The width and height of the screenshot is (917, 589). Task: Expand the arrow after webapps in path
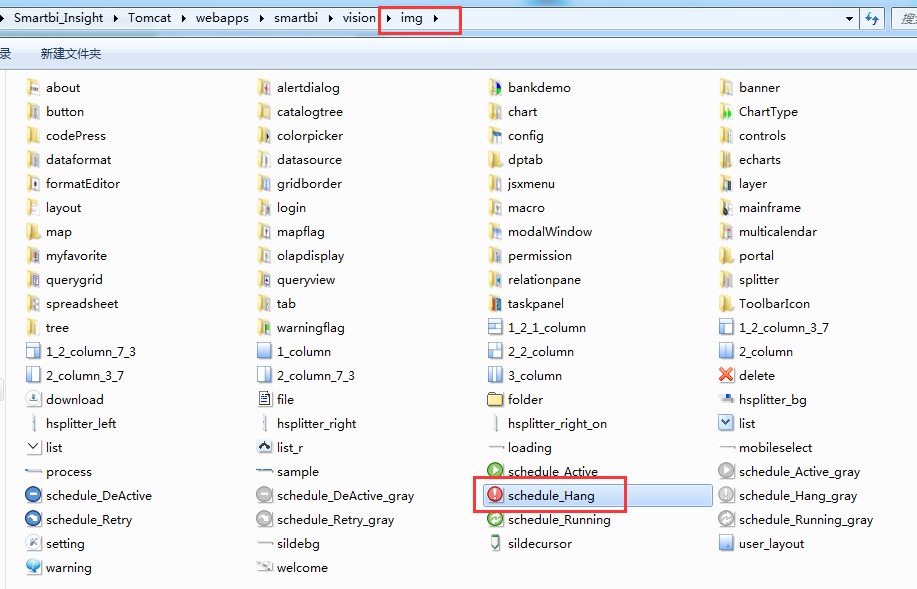(261, 18)
